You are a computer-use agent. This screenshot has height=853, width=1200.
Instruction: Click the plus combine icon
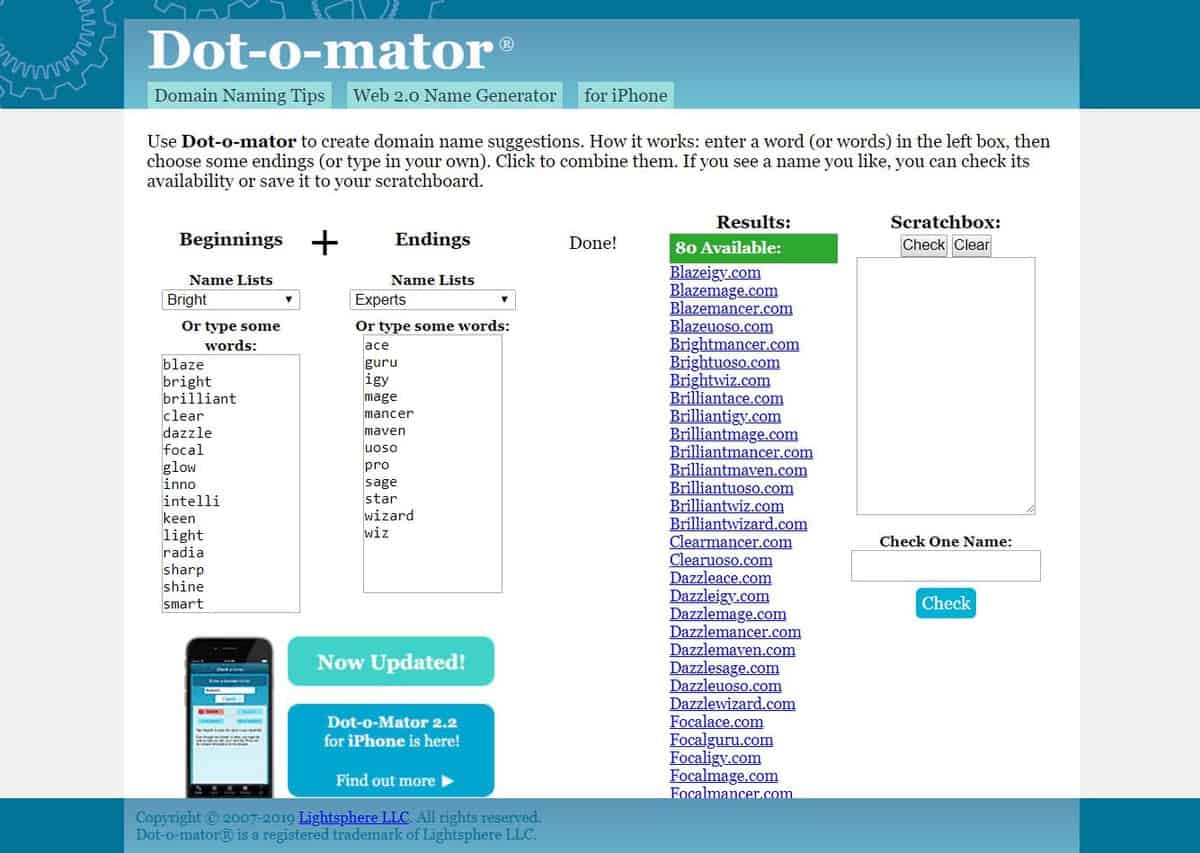(x=325, y=242)
